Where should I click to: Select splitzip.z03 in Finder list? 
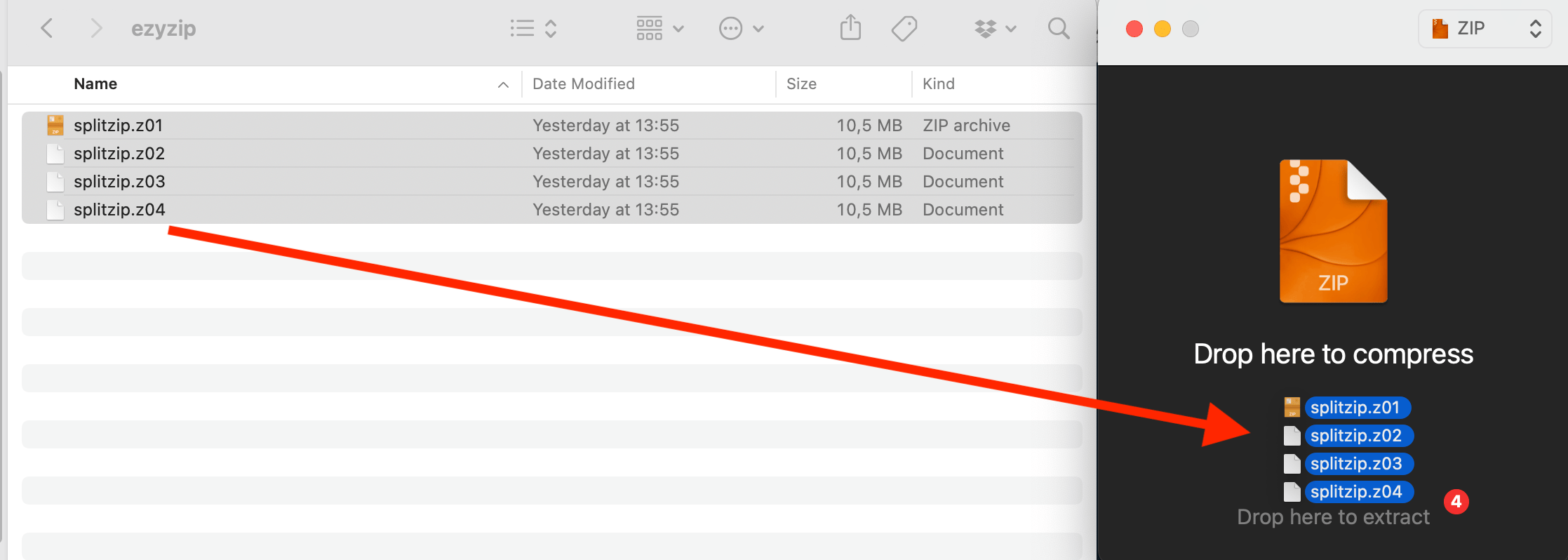point(551,182)
